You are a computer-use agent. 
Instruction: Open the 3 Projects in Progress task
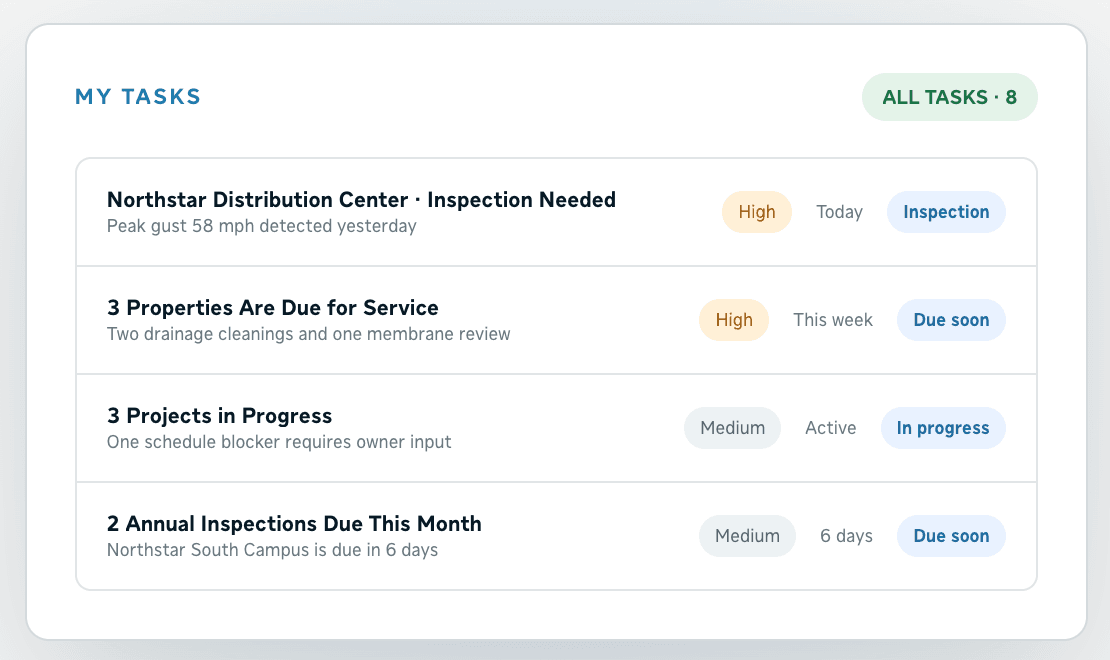pos(219,416)
